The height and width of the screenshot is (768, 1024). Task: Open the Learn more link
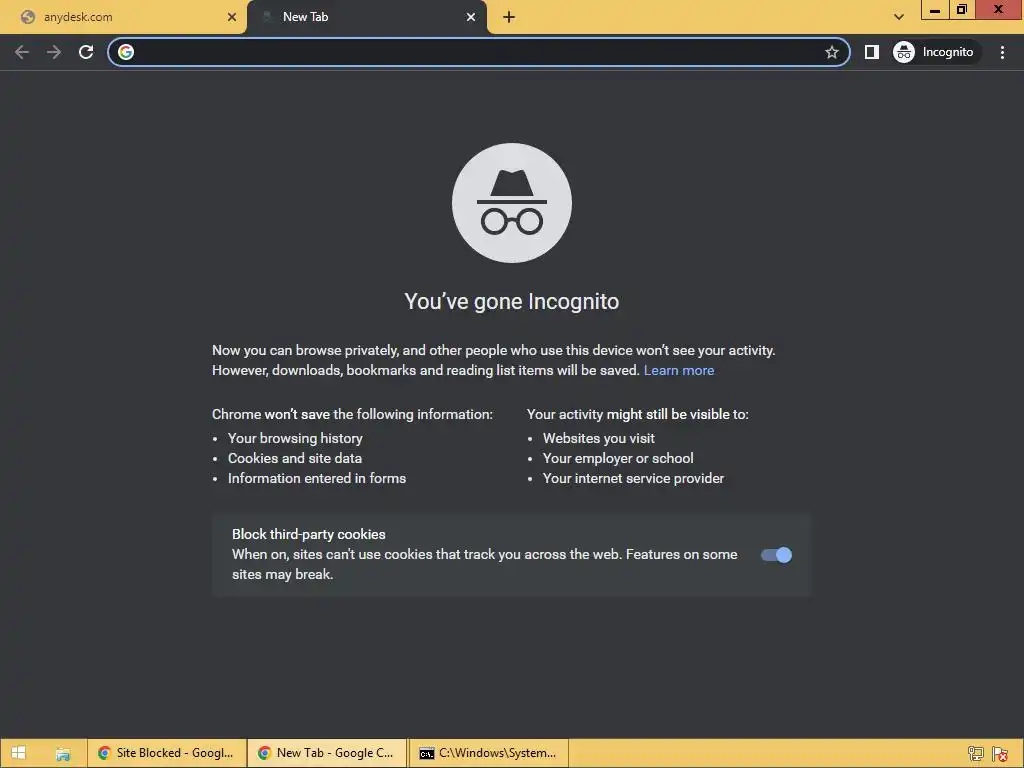click(679, 370)
